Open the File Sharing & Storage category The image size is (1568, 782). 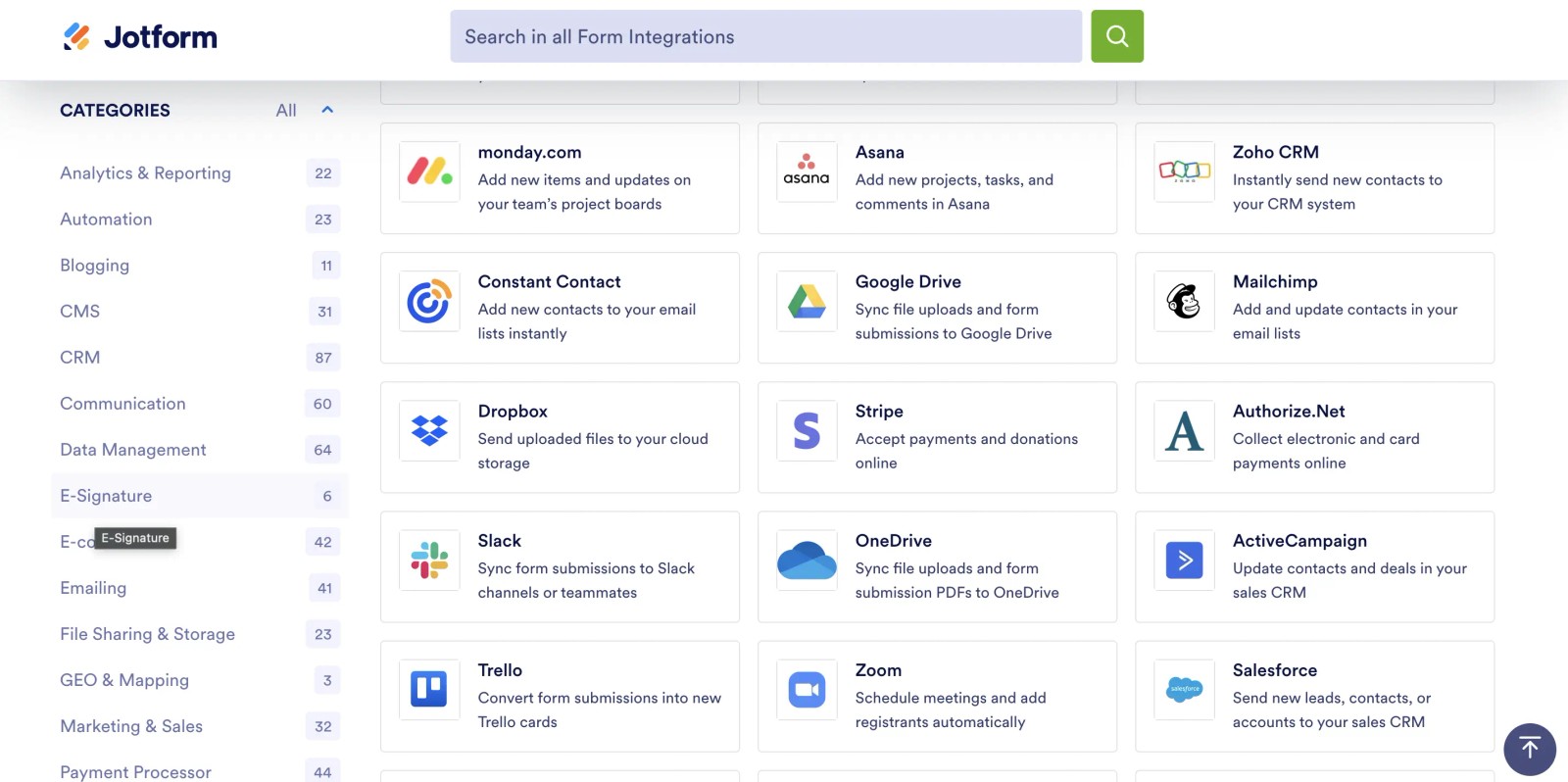click(200, 634)
